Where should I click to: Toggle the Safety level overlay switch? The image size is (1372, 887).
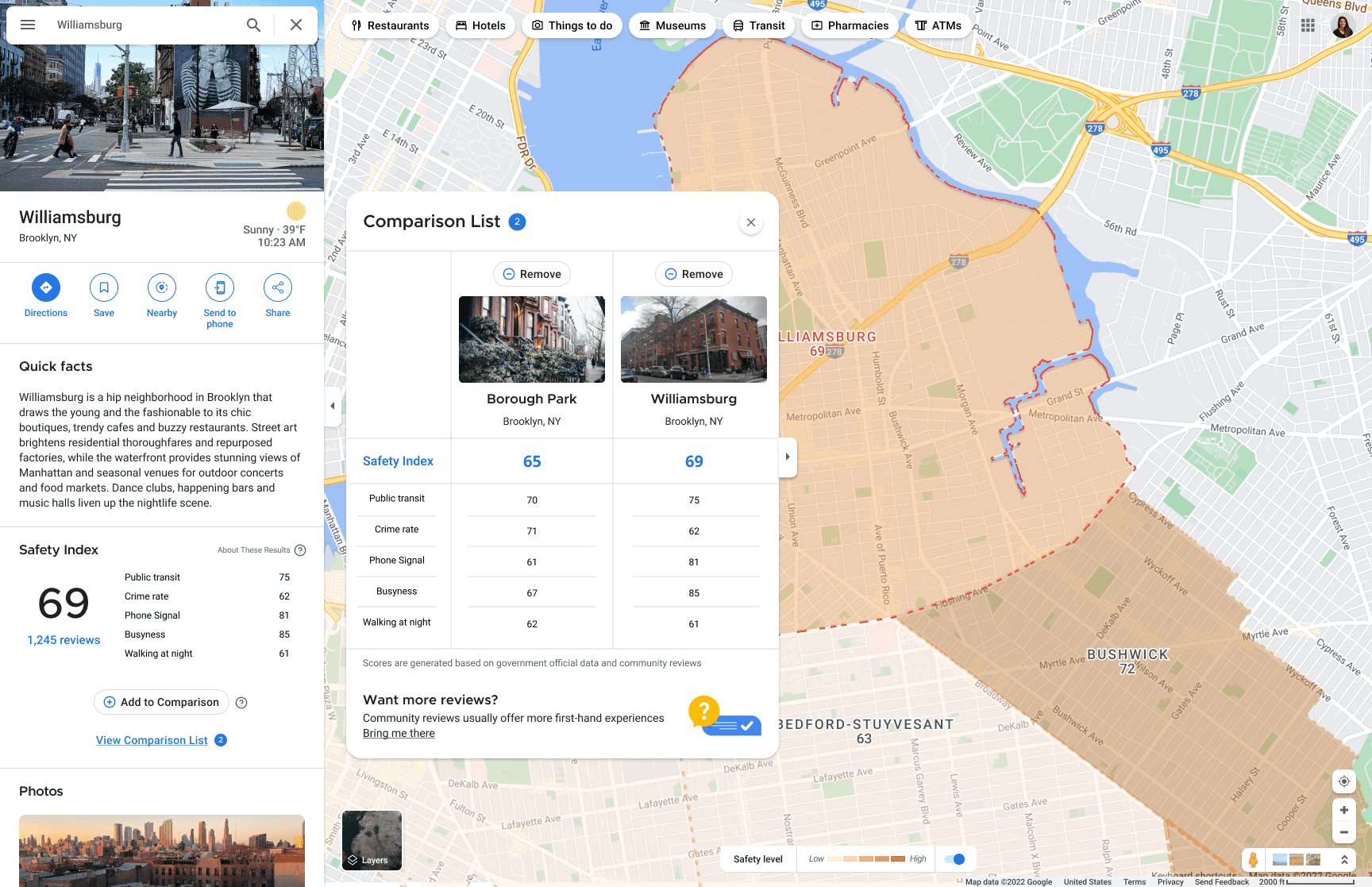point(954,859)
